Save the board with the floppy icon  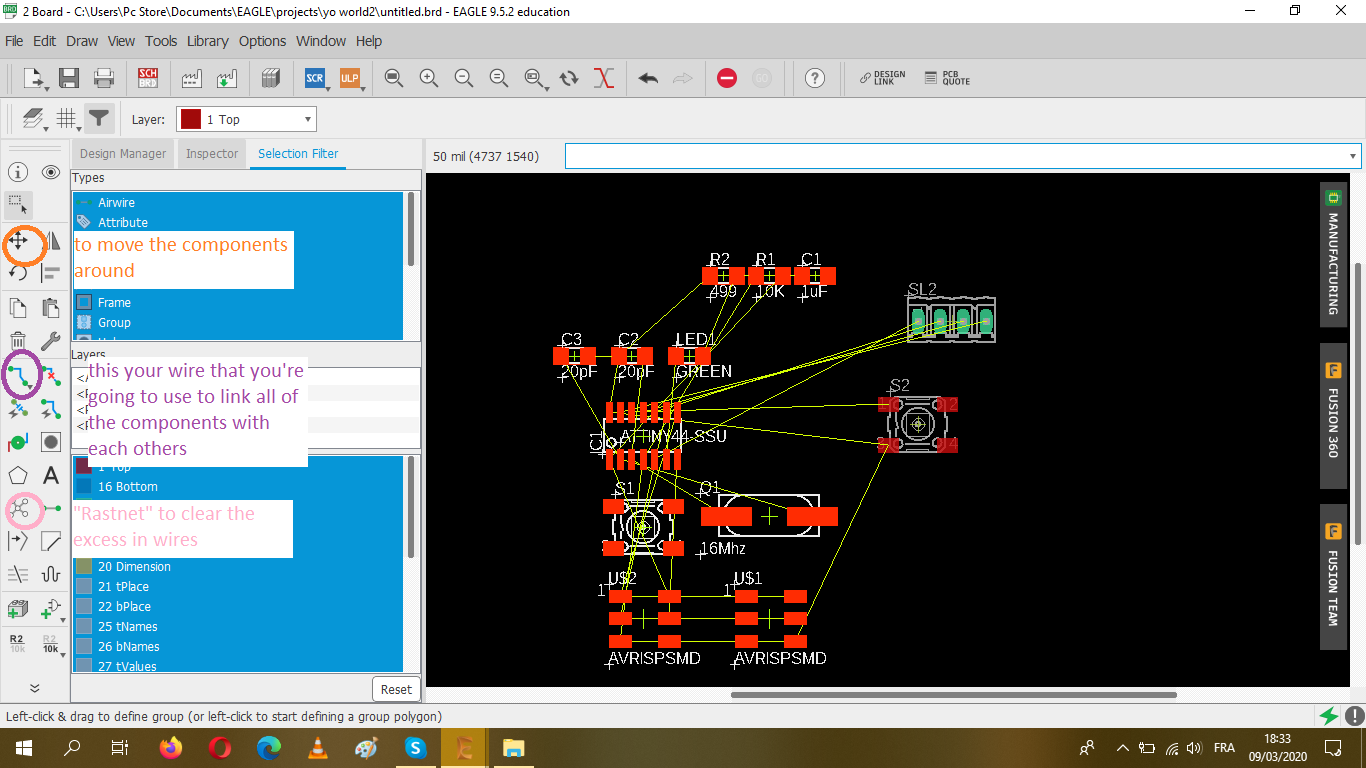click(x=69, y=78)
